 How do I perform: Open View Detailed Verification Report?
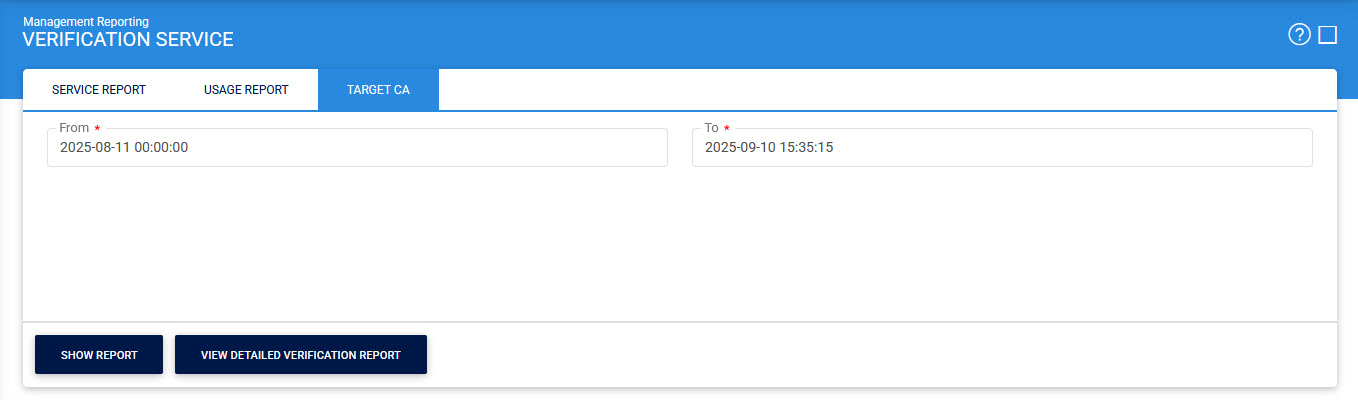pyautogui.click(x=301, y=355)
